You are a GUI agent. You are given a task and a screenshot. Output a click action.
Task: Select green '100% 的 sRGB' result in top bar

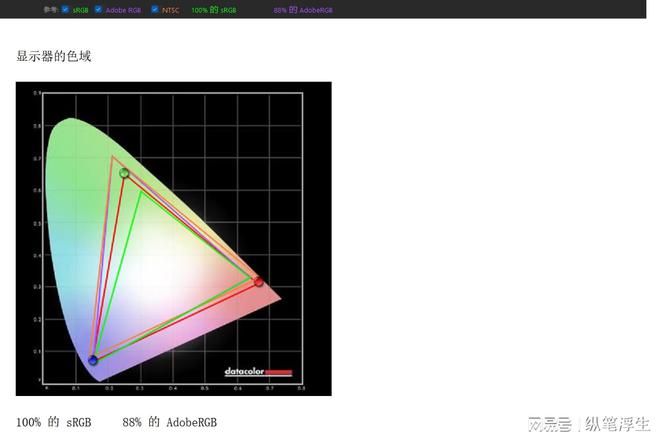click(214, 10)
